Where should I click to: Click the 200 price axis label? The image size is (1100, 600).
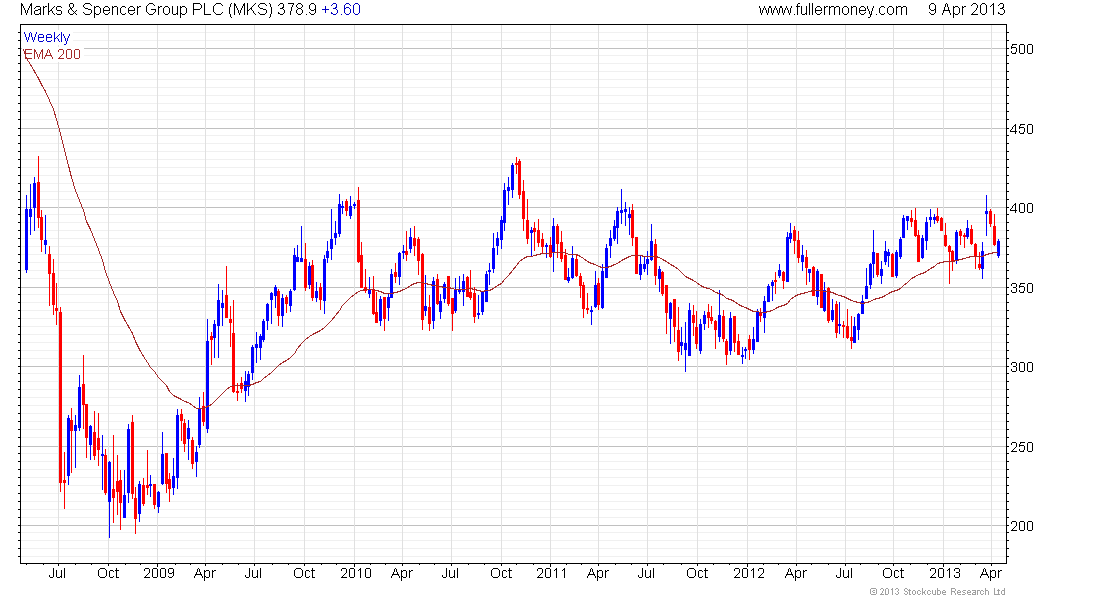coord(1021,526)
